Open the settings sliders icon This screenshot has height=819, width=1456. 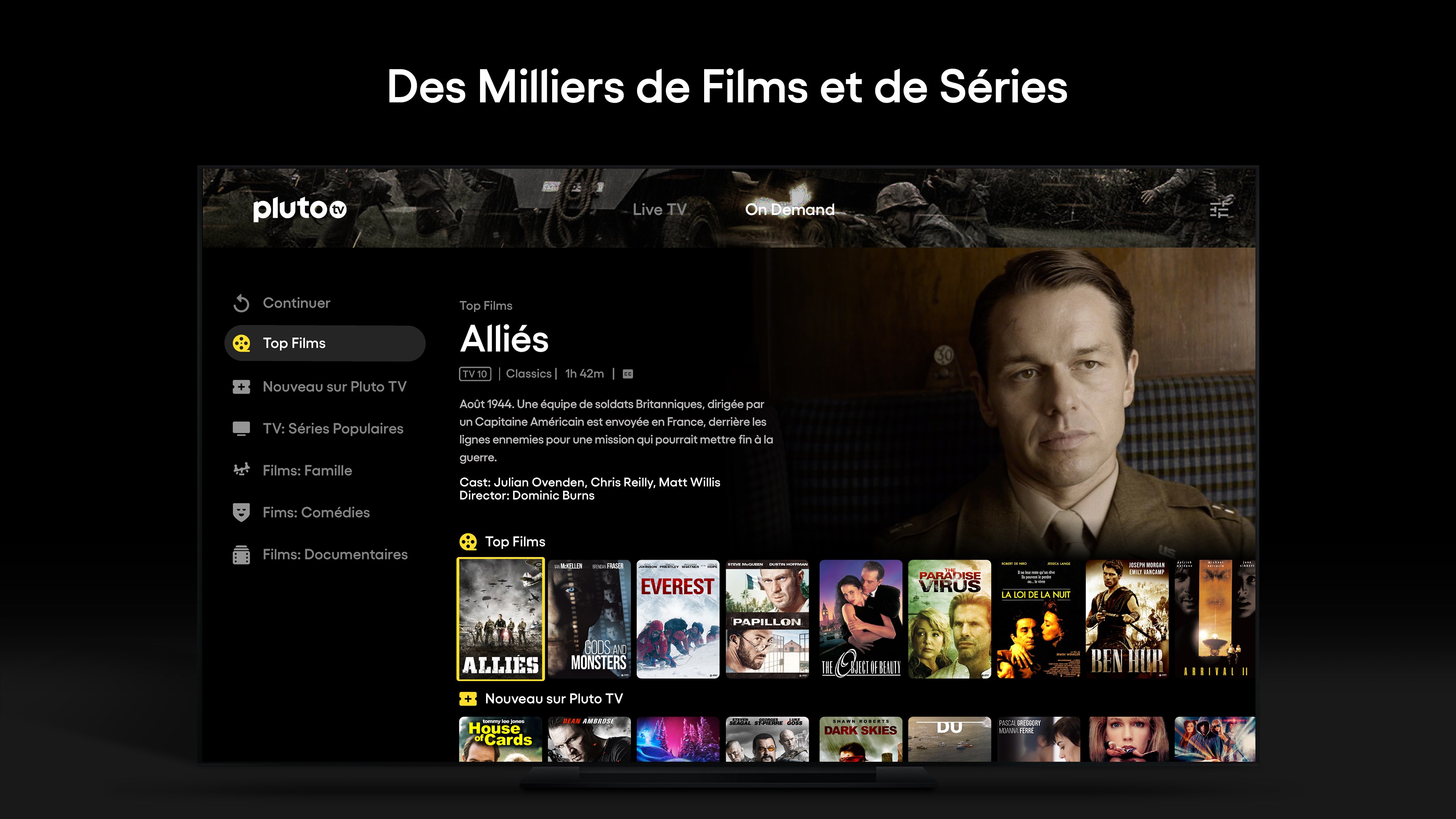[x=1219, y=209]
